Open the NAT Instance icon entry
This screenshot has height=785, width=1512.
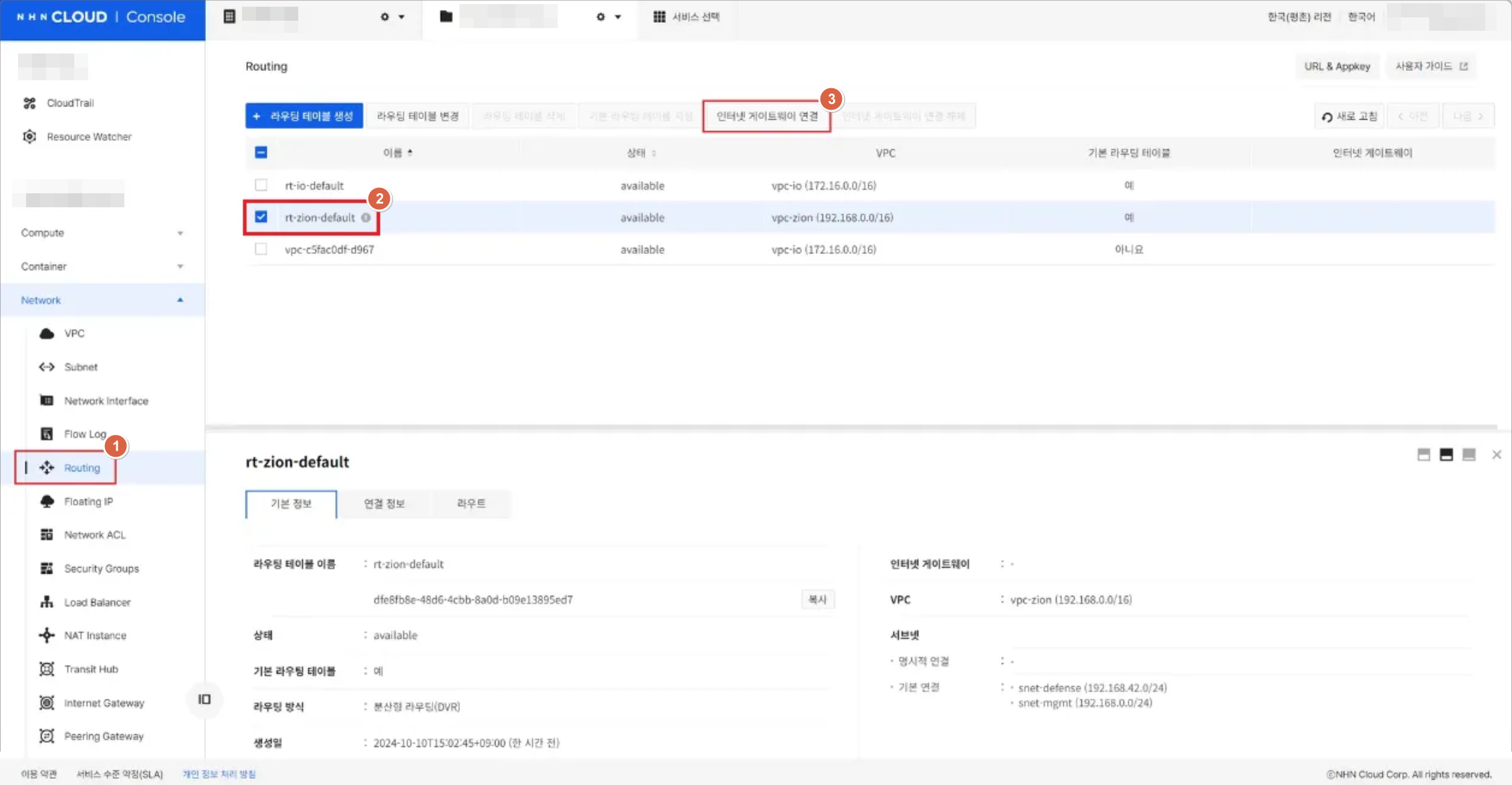[x=47, y=635]
